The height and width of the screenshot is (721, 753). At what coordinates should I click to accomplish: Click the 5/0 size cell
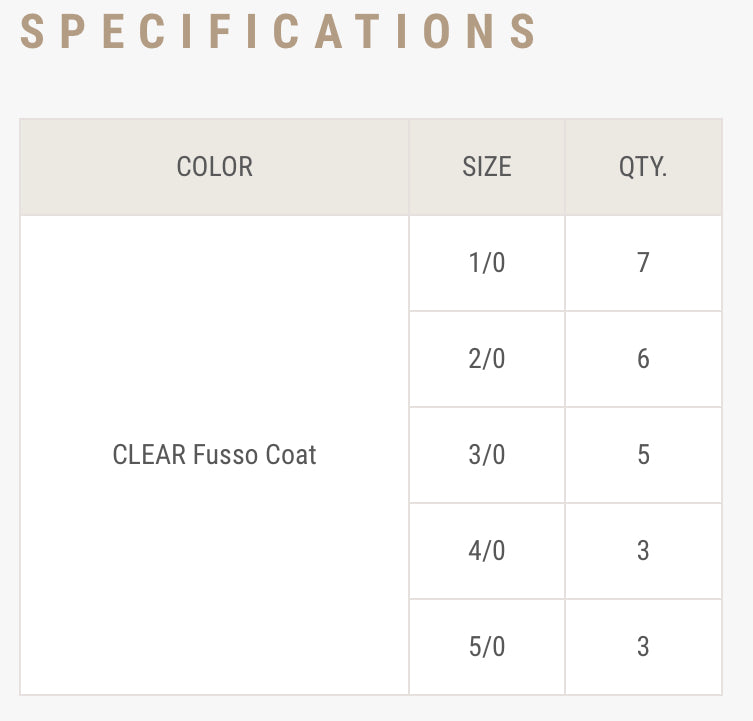tap(487, 647)
